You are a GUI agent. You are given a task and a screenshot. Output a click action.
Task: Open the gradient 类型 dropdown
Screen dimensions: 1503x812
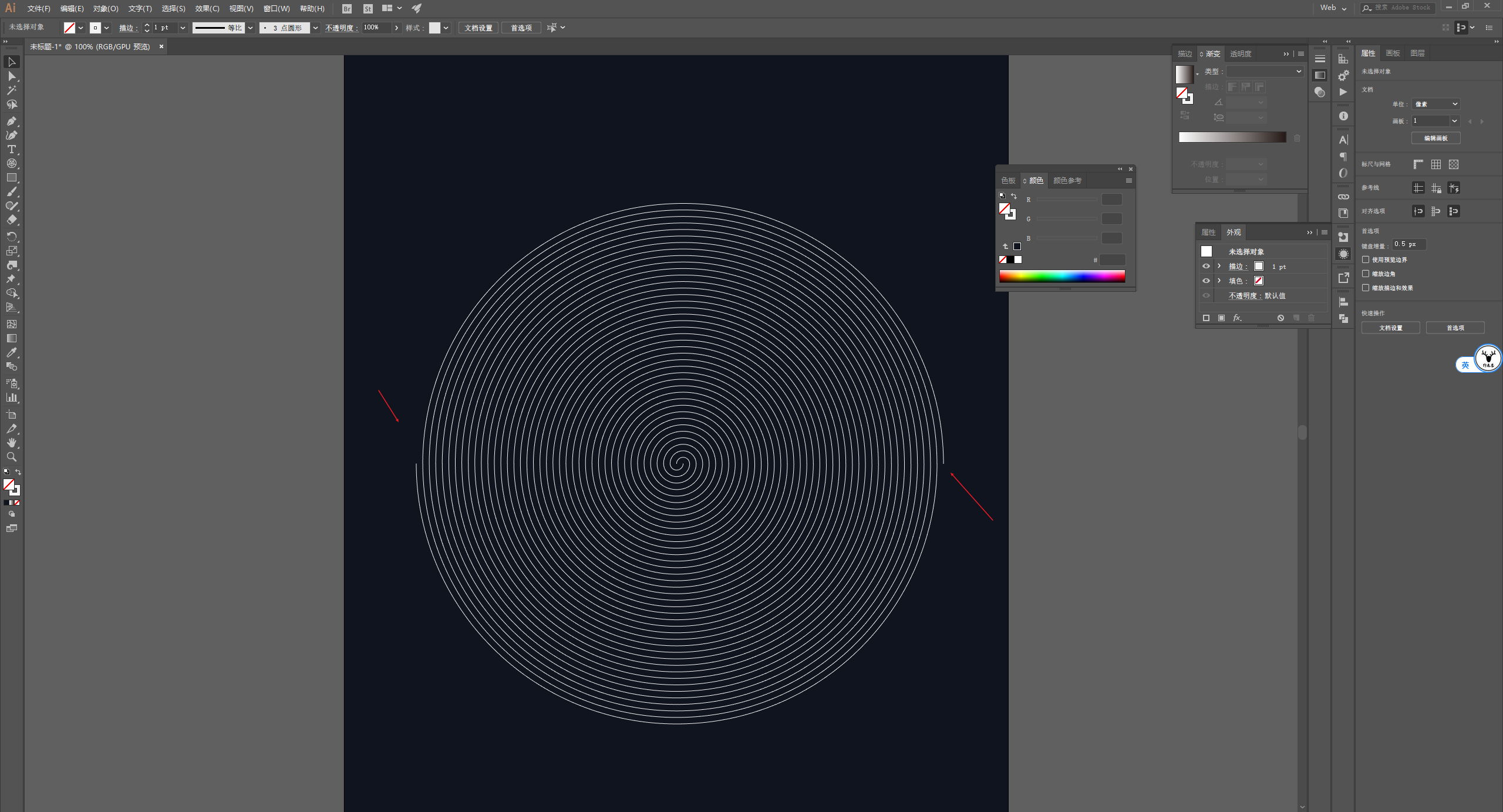tap(1265, 71)
